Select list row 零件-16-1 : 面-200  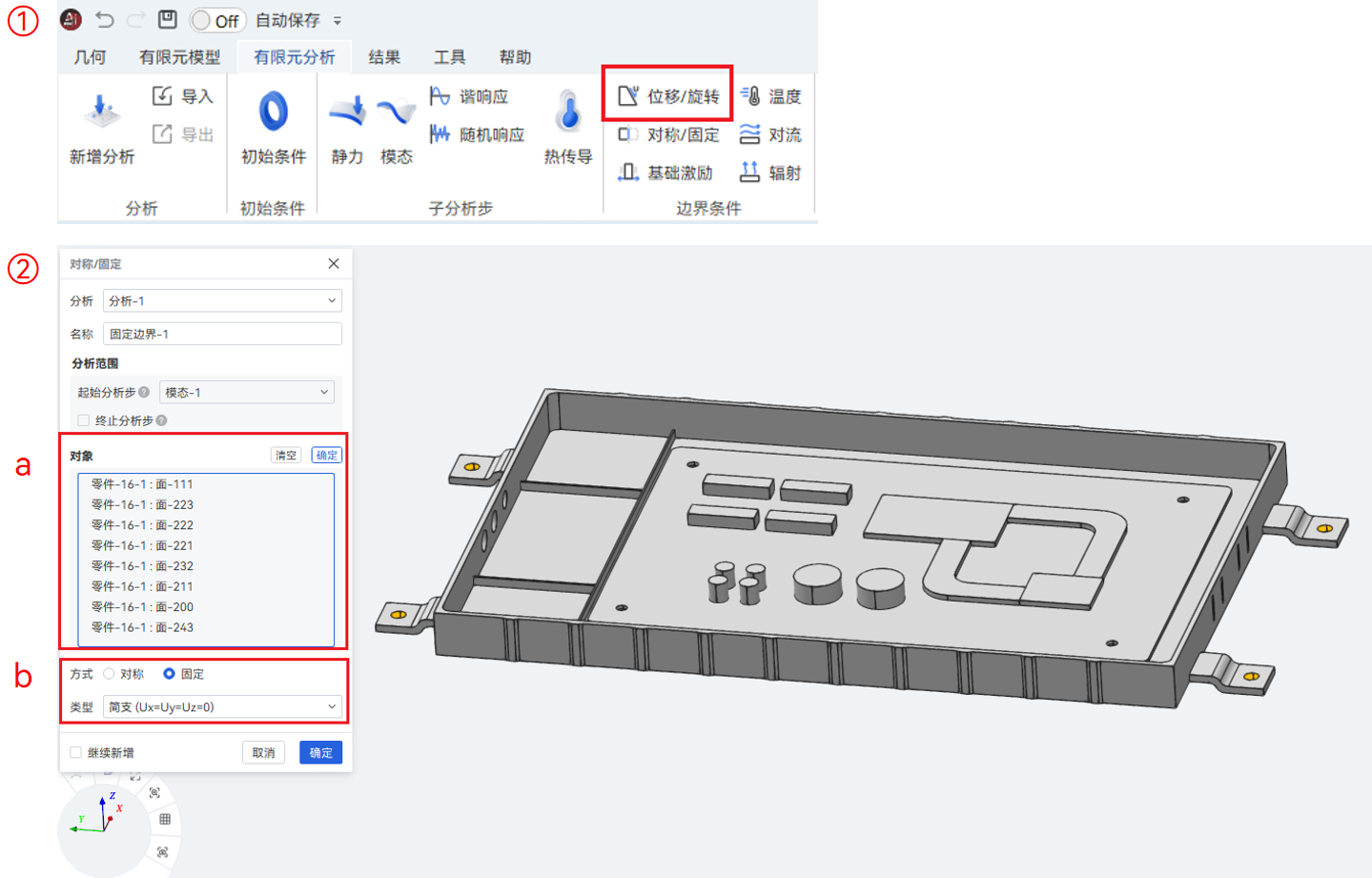[x=206, y=607]
